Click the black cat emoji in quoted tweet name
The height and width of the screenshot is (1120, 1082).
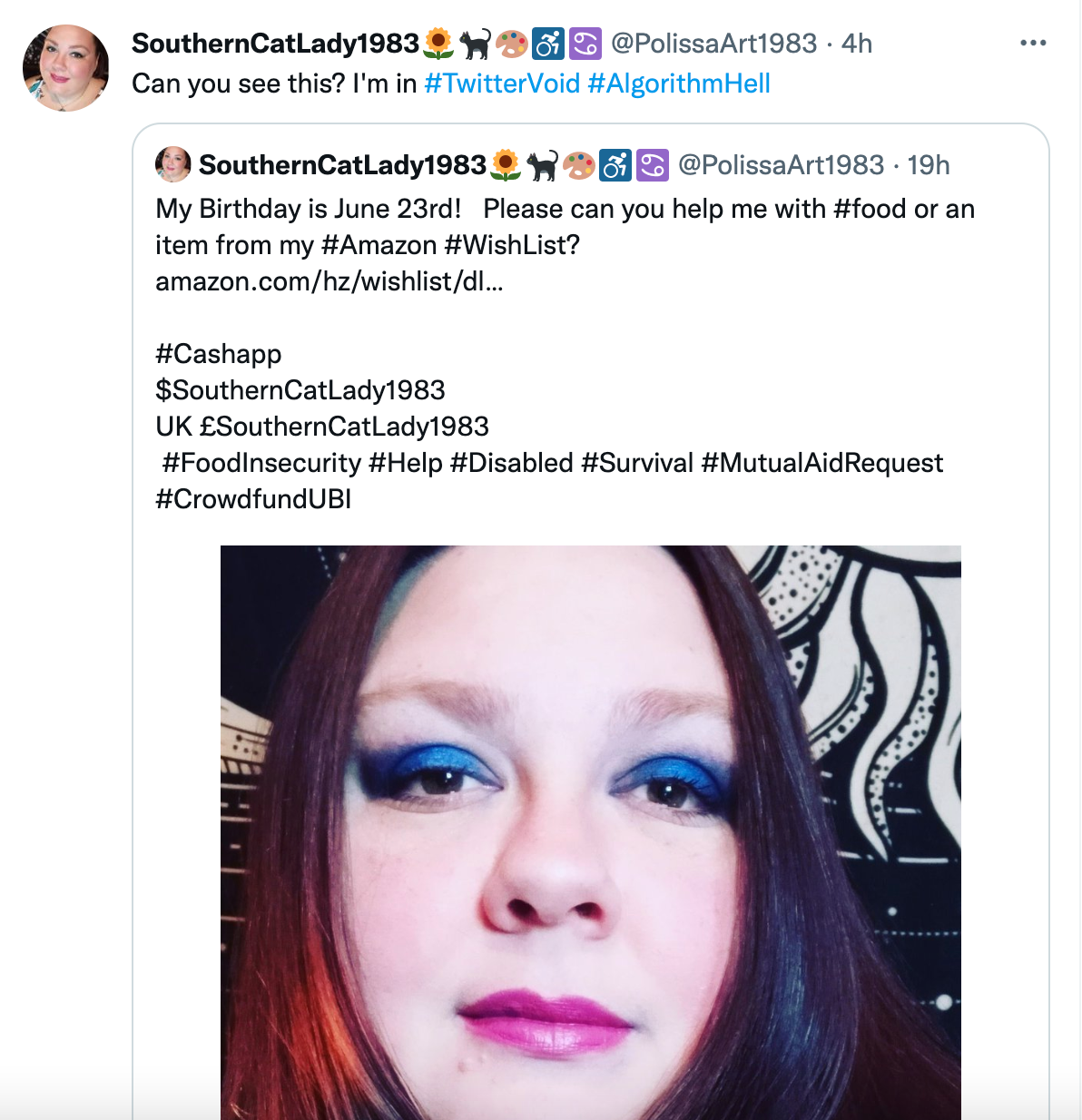(542, 165)
